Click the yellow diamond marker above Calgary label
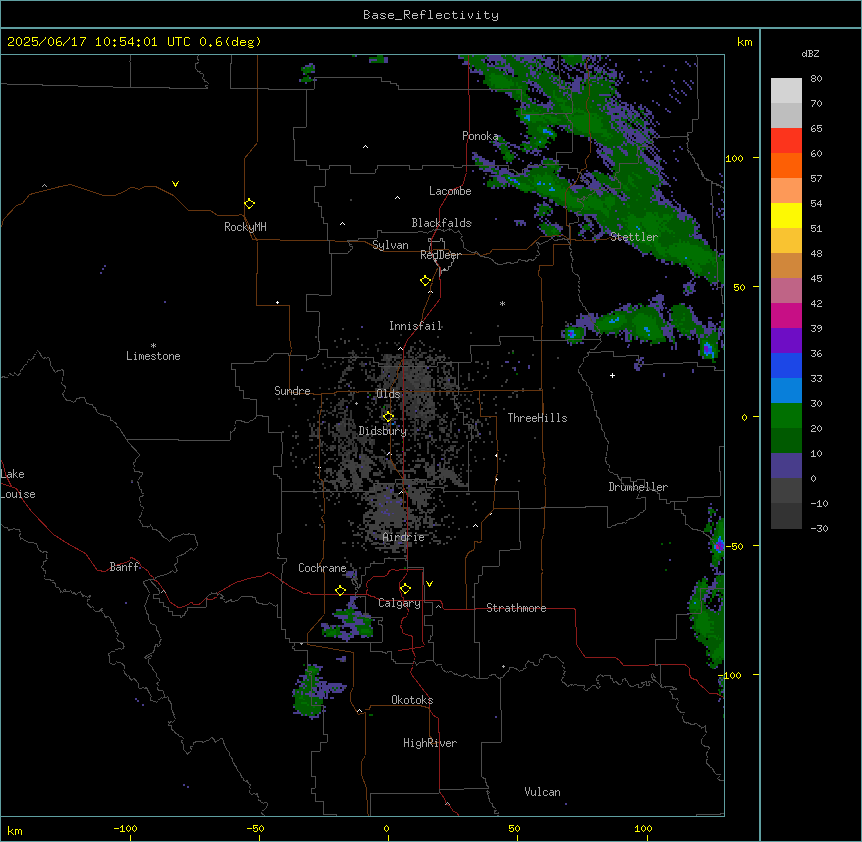Screen dimensions: 862x842 [405, 589]
